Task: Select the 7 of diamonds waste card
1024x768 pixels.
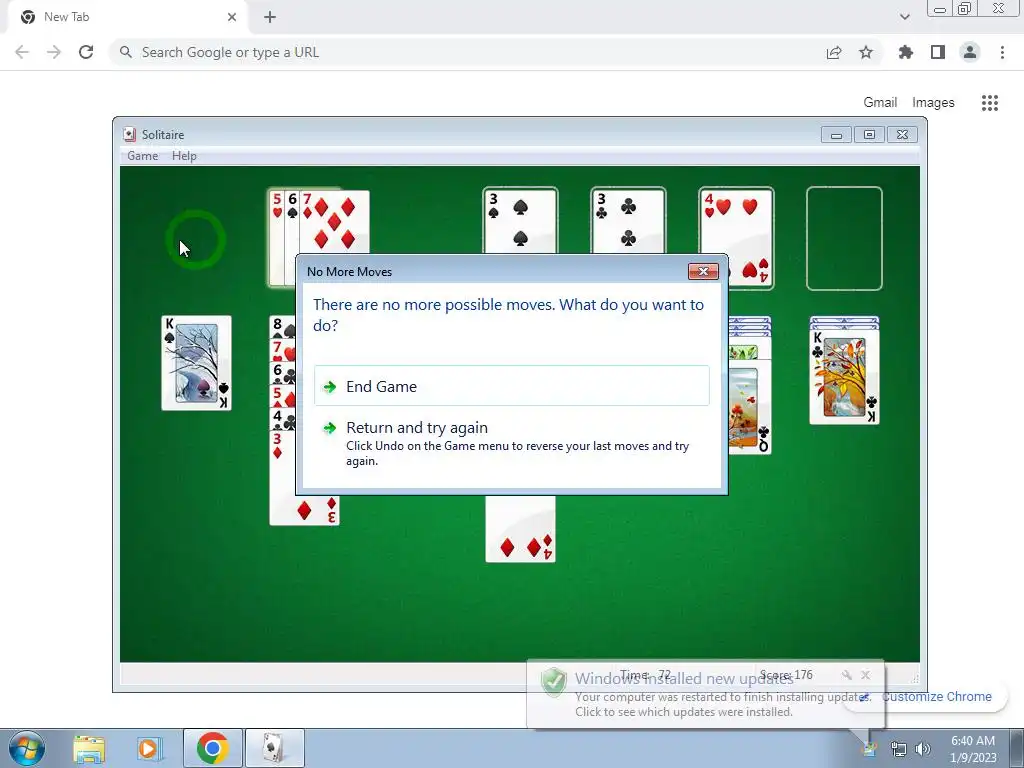Action: tap(334, 221)
